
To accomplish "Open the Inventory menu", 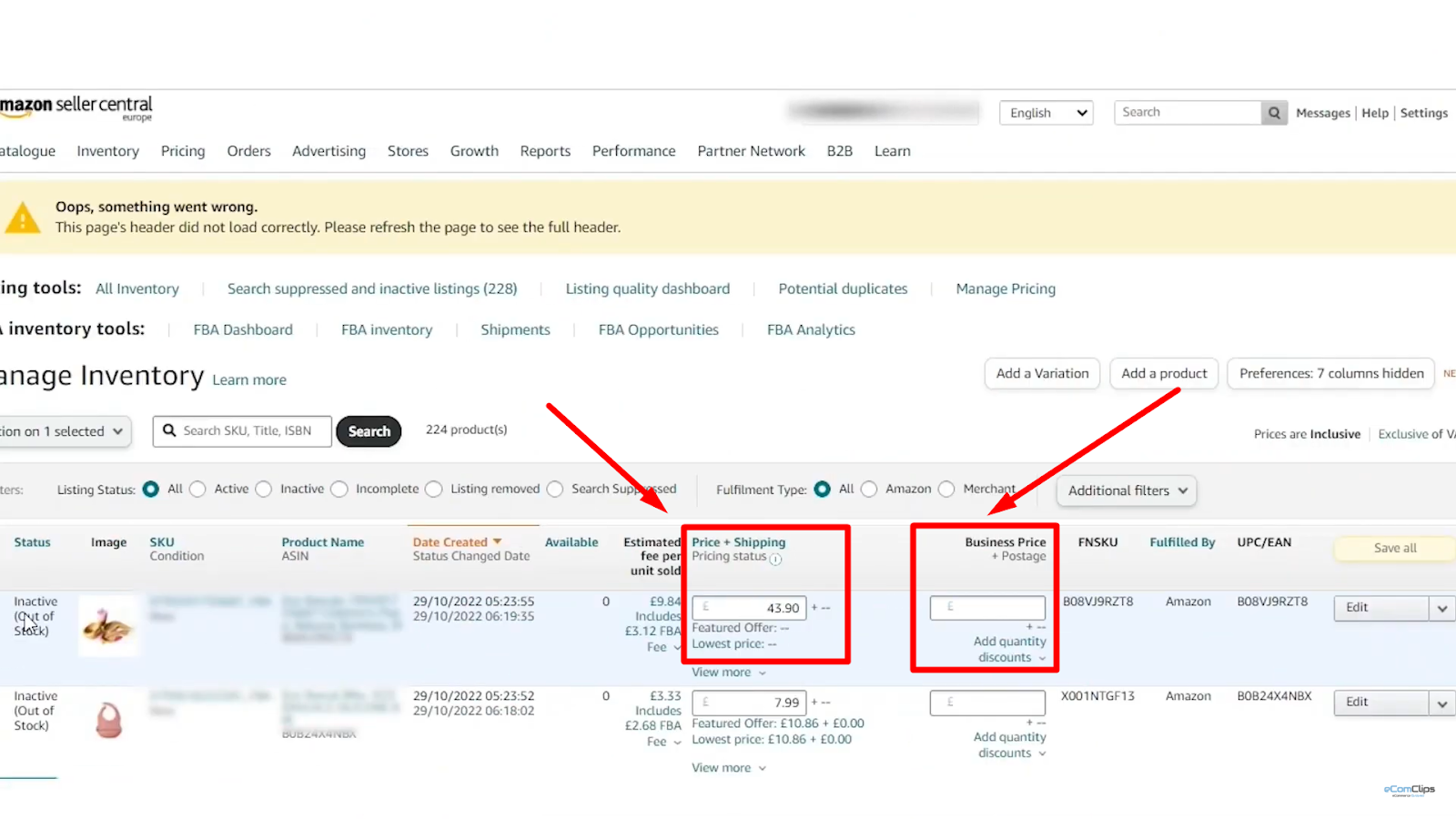I will point(108,151).
